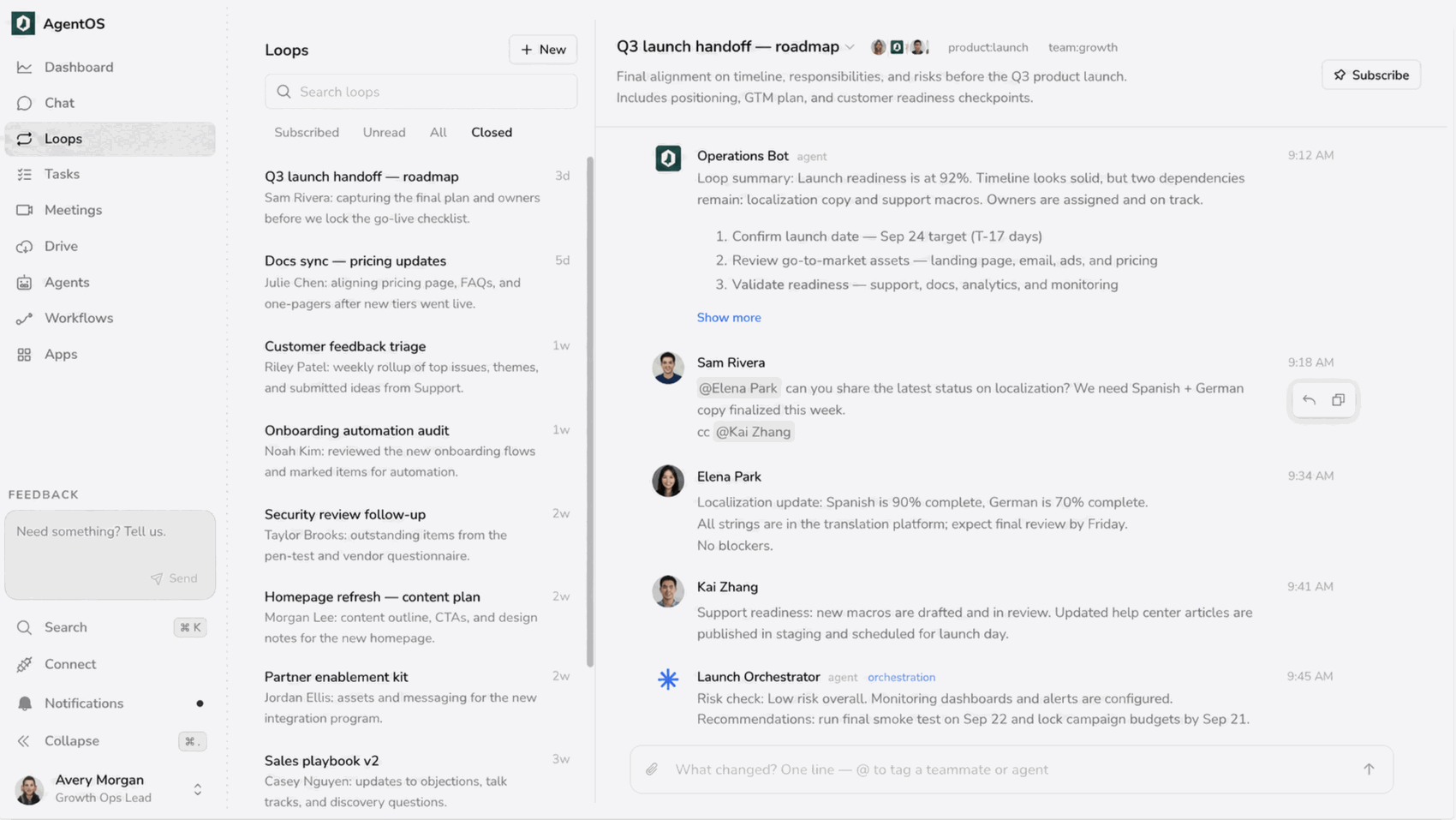Click Avery Morgan's profile avatar
Viewport: 1456px width, 820px height.
[x=29, y=789]
